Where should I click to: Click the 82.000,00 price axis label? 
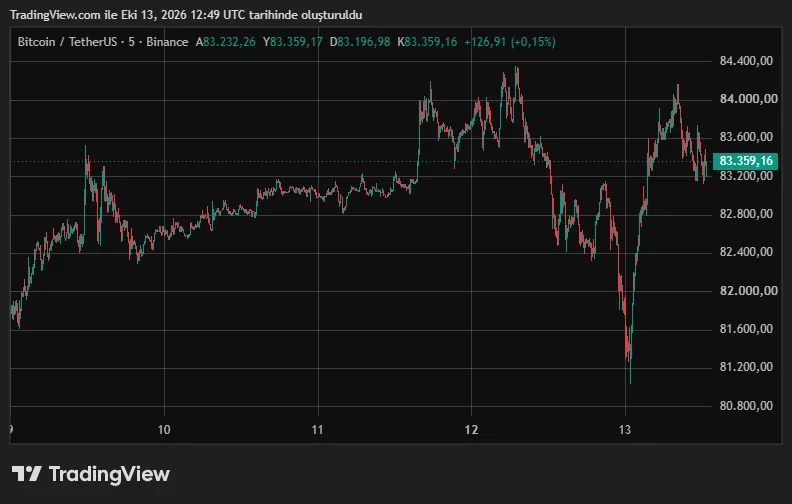click(749, 291)
